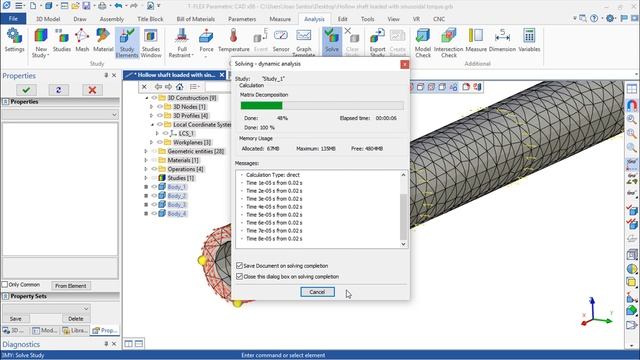Click the close X in the model tree toolbar
This screenshot has height=360, width=640.
click(x=144, y=87)
